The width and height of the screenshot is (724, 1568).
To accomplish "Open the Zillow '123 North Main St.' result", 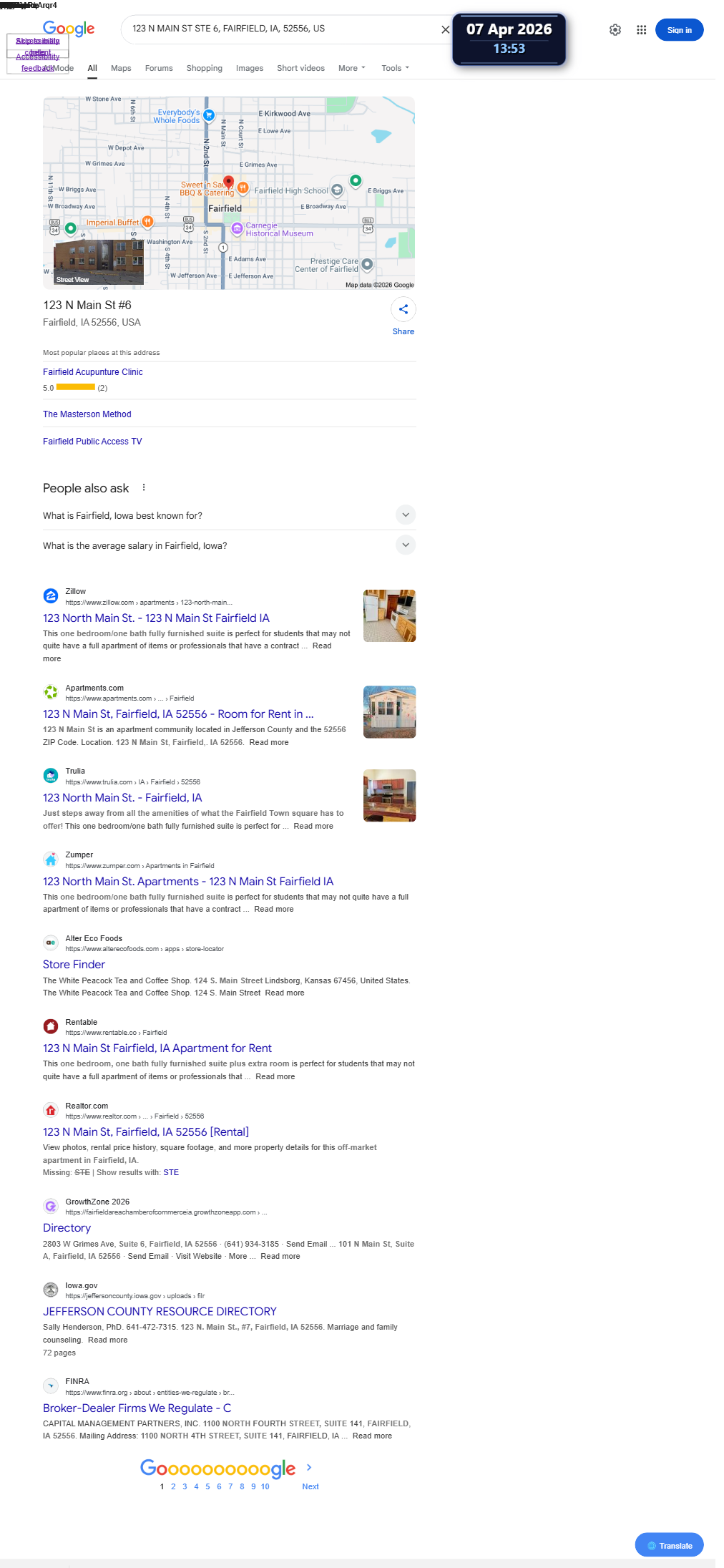I will tap(156, 618).
